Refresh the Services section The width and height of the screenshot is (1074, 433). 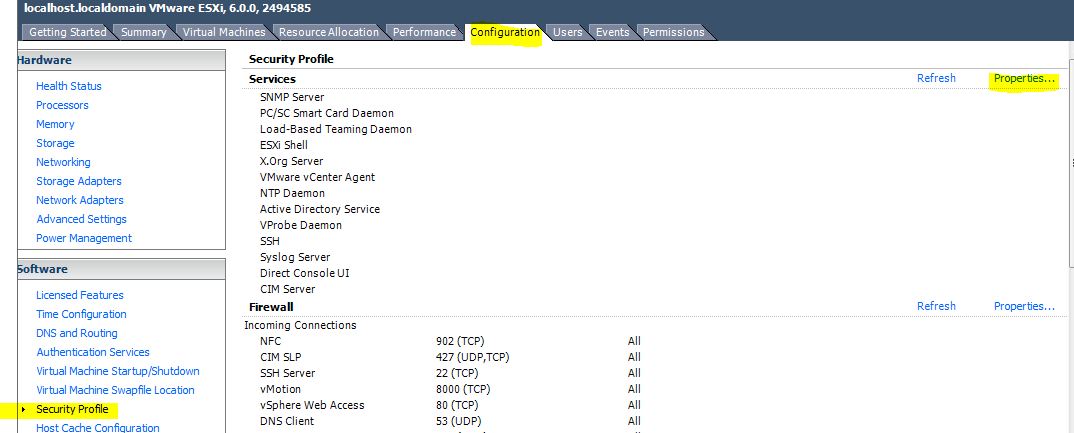pyautogui.click(x=936, y=78)
